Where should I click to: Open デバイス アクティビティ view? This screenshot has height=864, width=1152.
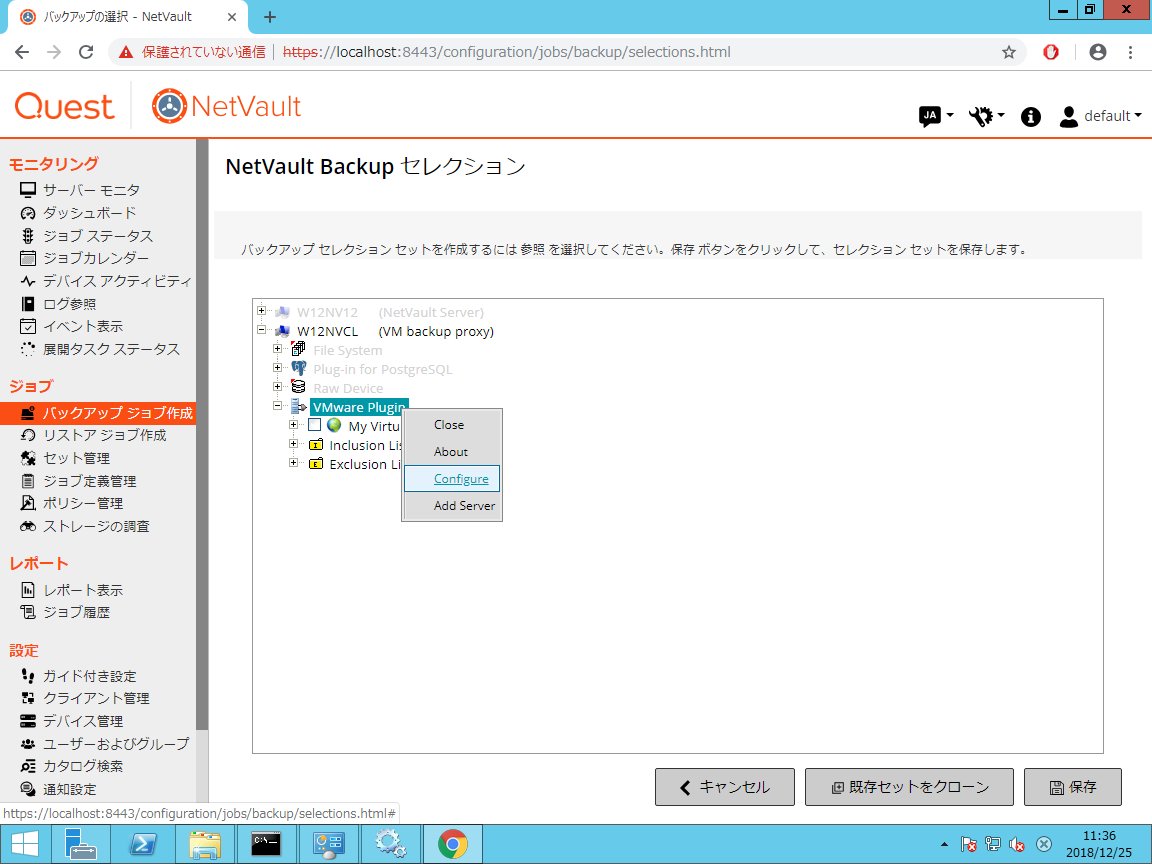click(x=117, y=281)
